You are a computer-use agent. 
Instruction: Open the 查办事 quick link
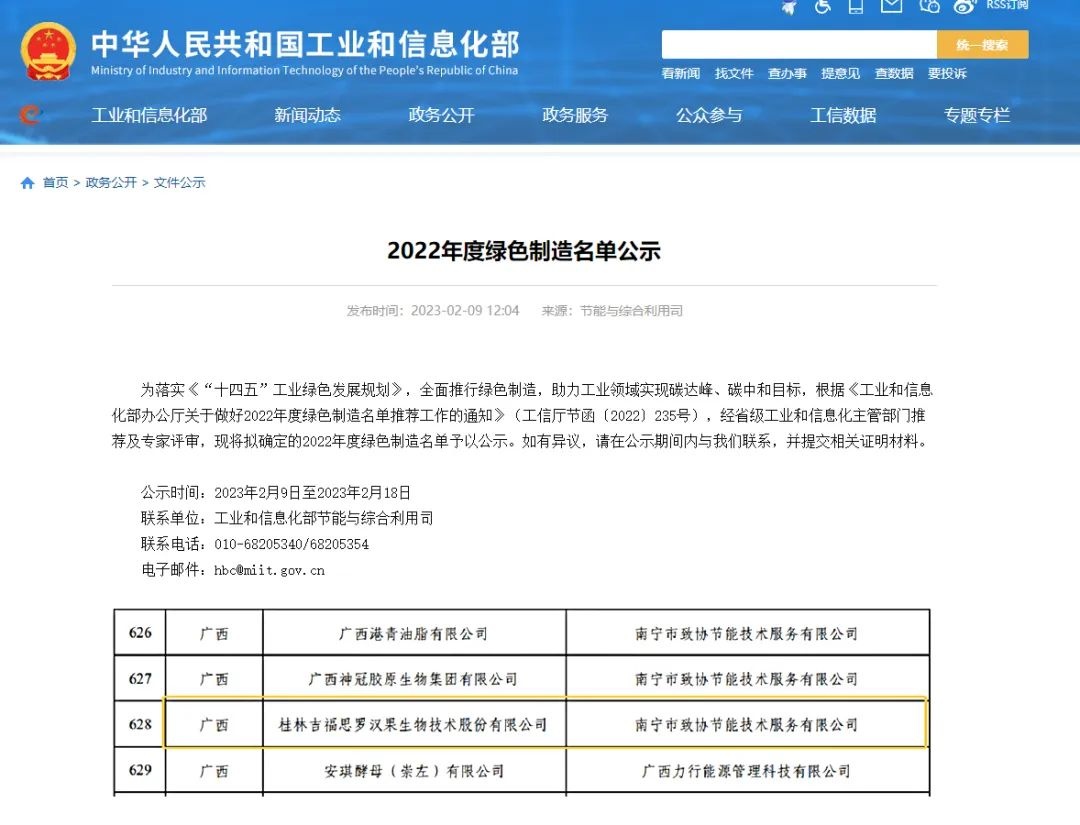pos(787,73)
